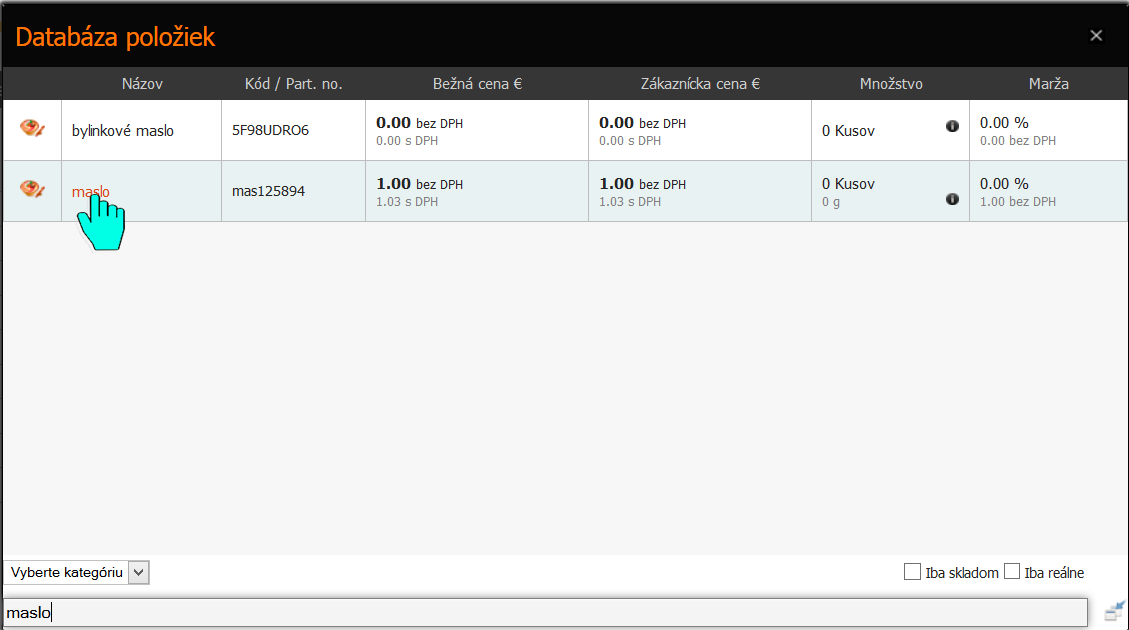The width and height of the screenshot is (1129, 630).
Task: Click the Kód / Part. no. header
Action: (293, 84)
